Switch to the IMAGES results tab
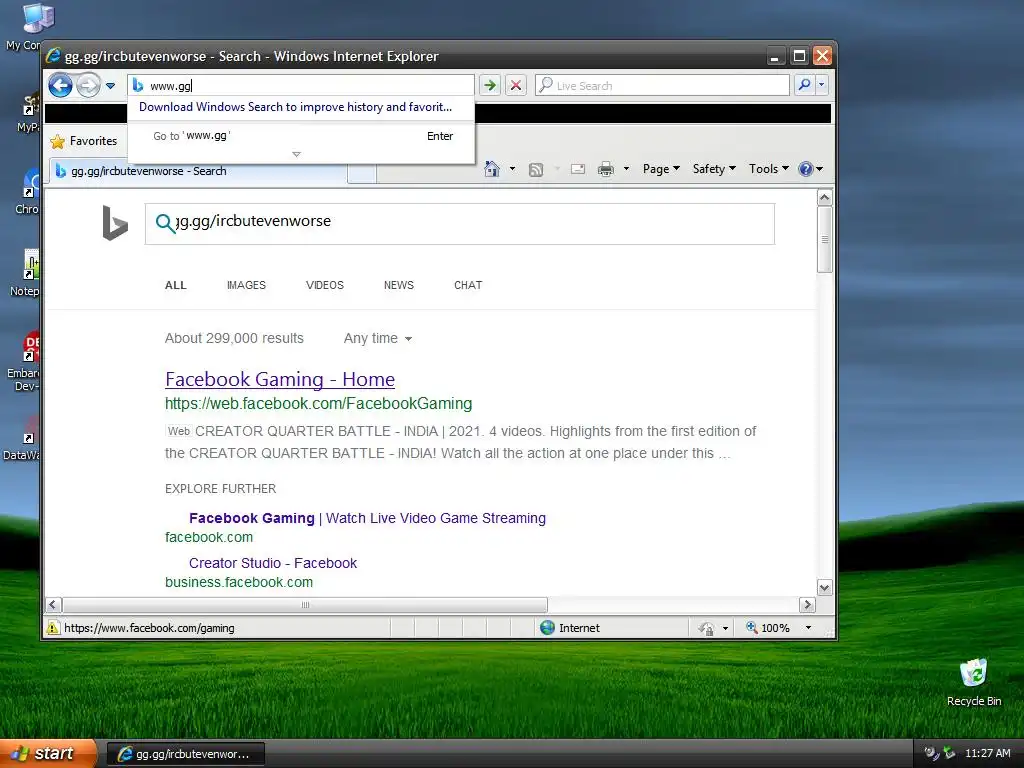This screenshot has height=768, width=1024. (246, 285)
